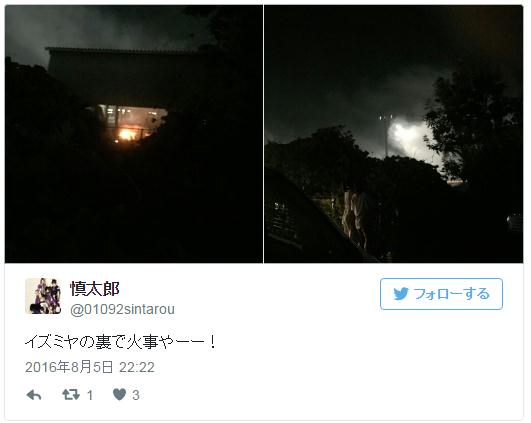Click the Twitter bird icon
The image size is (531, 423).
coord(401,294)
